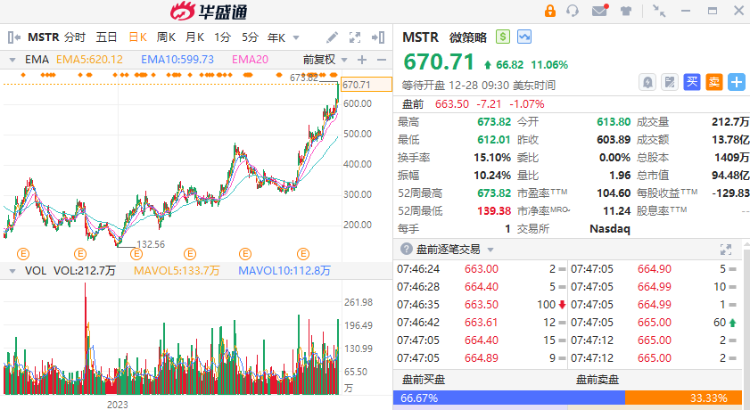Collapse left panel with arrow-bracket icon

[14, 37]
